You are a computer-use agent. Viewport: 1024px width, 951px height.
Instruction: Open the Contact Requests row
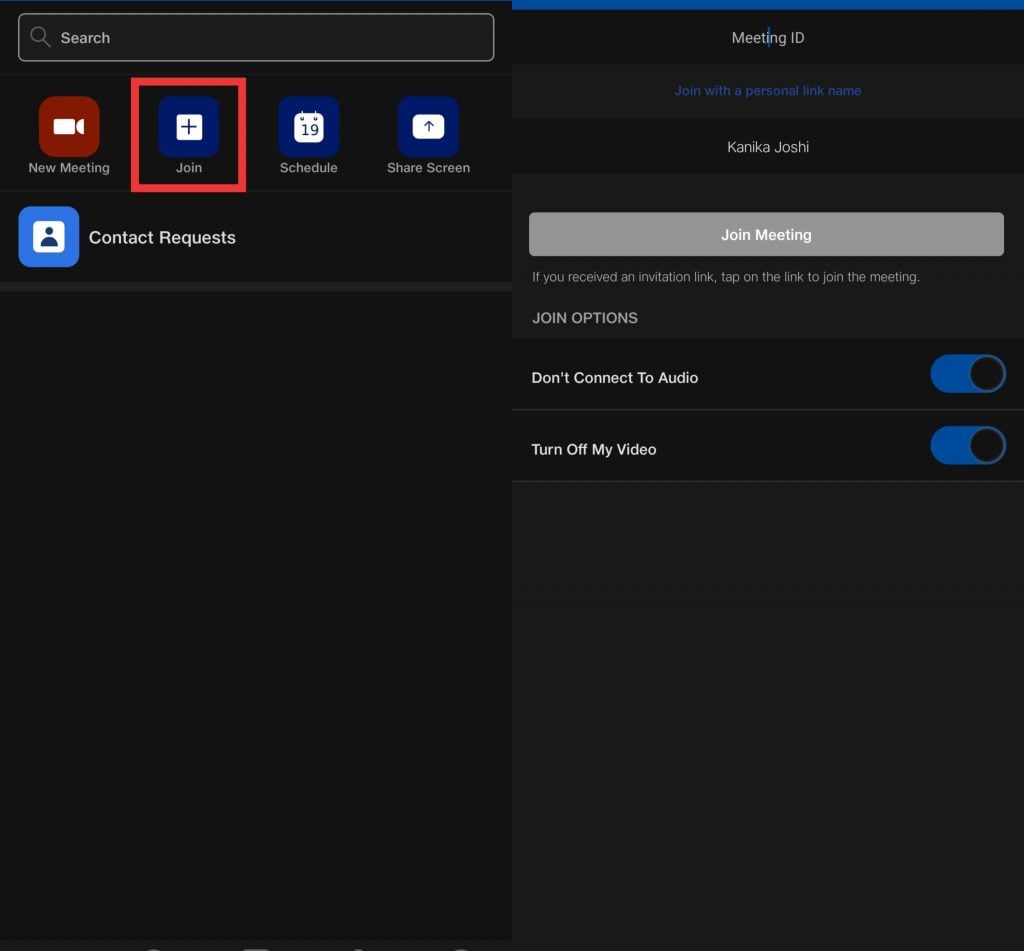[256, 236]
